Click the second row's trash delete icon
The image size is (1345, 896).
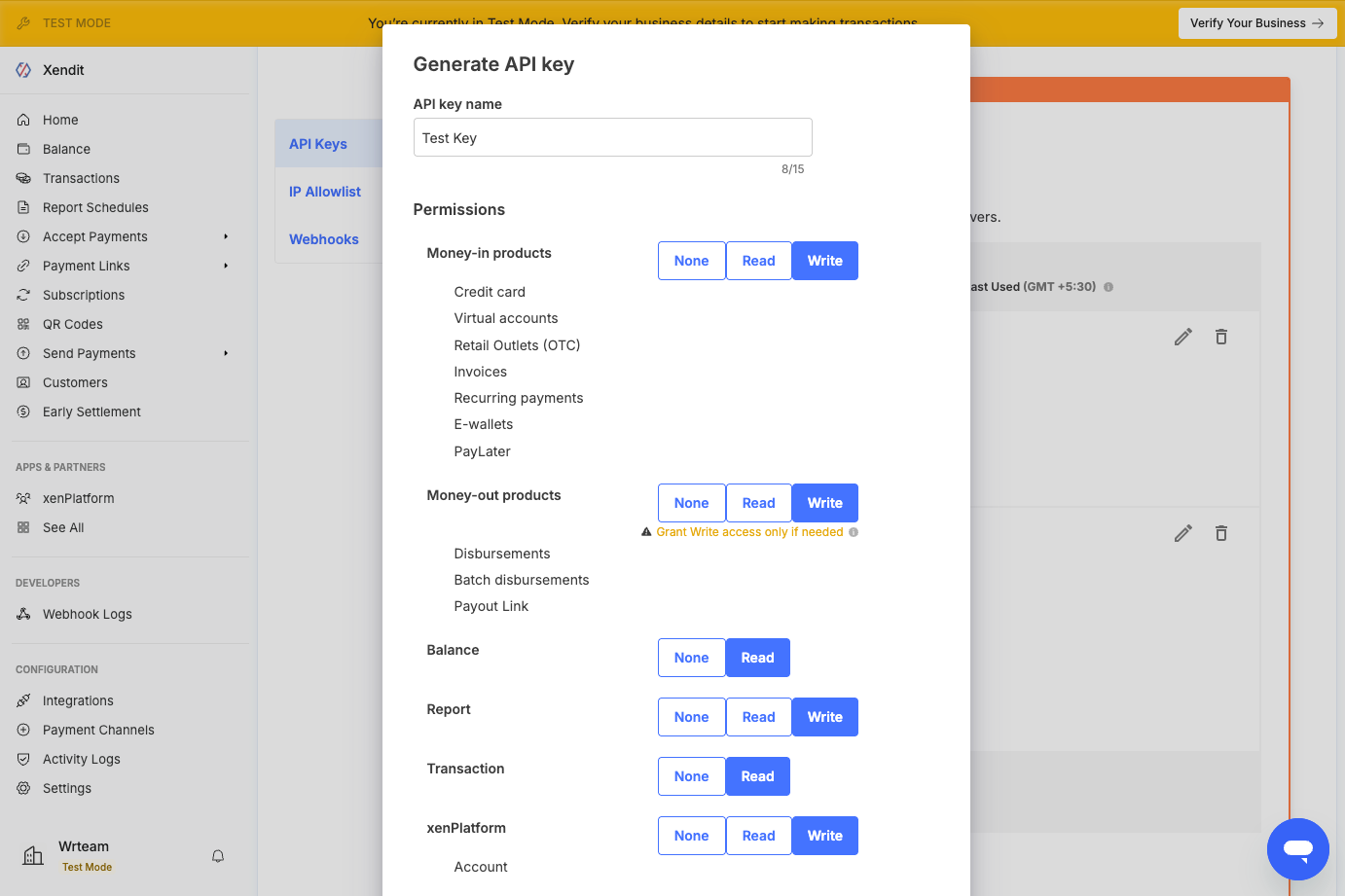pos(1220,533)
